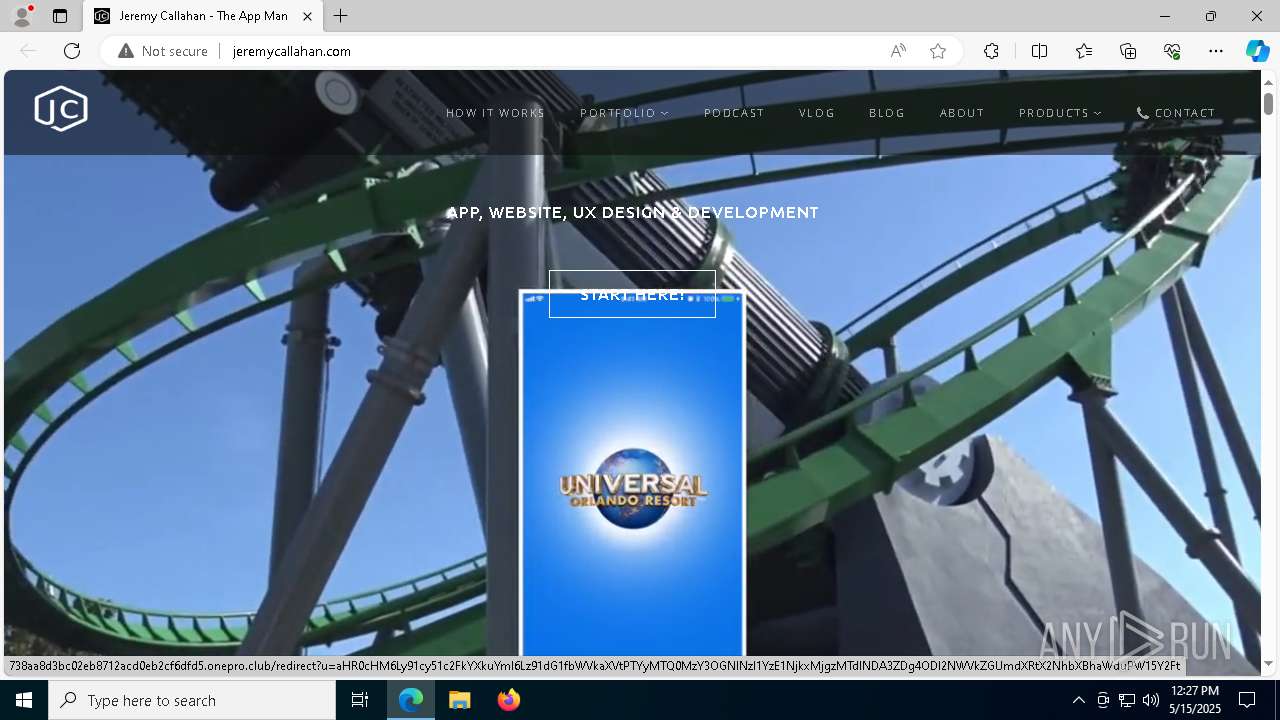Open Browser essentials heart icon
Viewport: 1280px width, 720px height.
[1172, 51]
